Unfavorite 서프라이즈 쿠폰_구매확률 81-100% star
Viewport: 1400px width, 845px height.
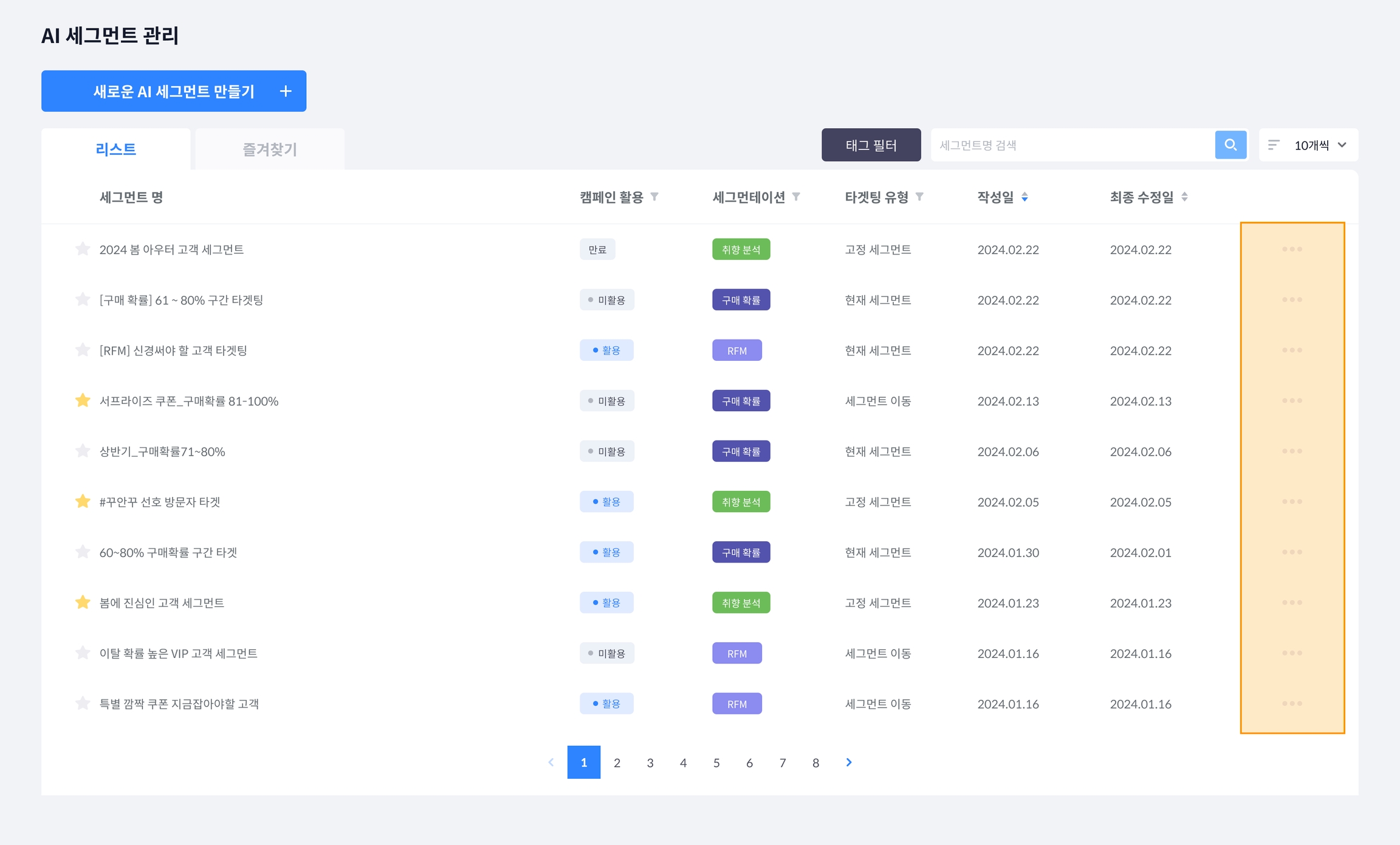coord(83,400)
